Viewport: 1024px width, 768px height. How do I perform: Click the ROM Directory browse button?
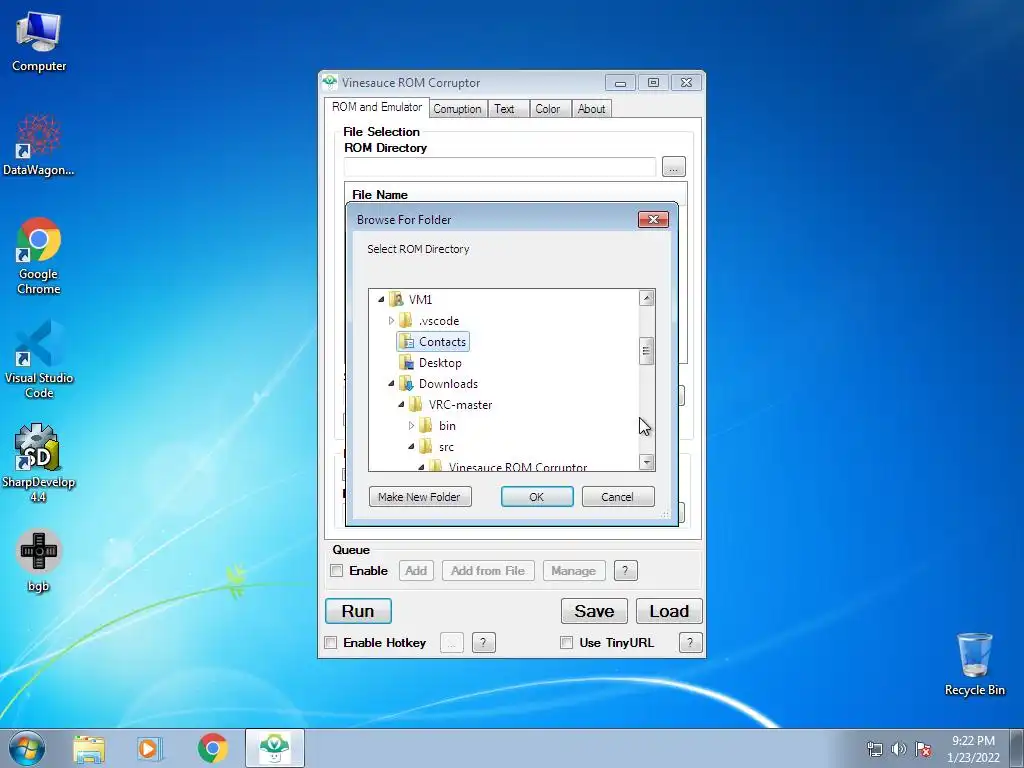click(x=673, y=167)
